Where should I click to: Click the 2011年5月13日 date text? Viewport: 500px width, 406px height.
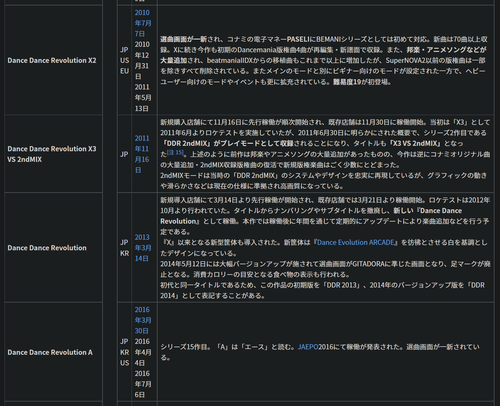(x=143, y=98)
